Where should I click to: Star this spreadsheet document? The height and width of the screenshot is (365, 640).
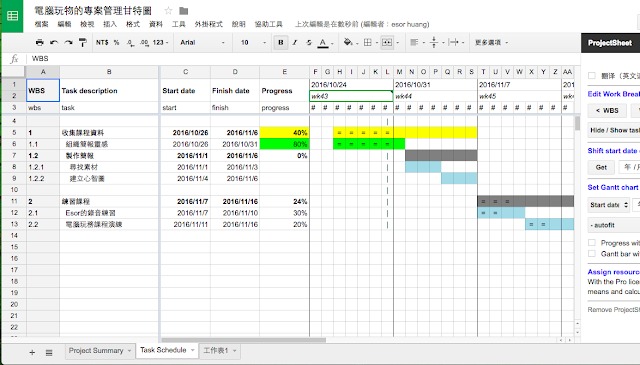pyautogui.click(x=168, y=11)
